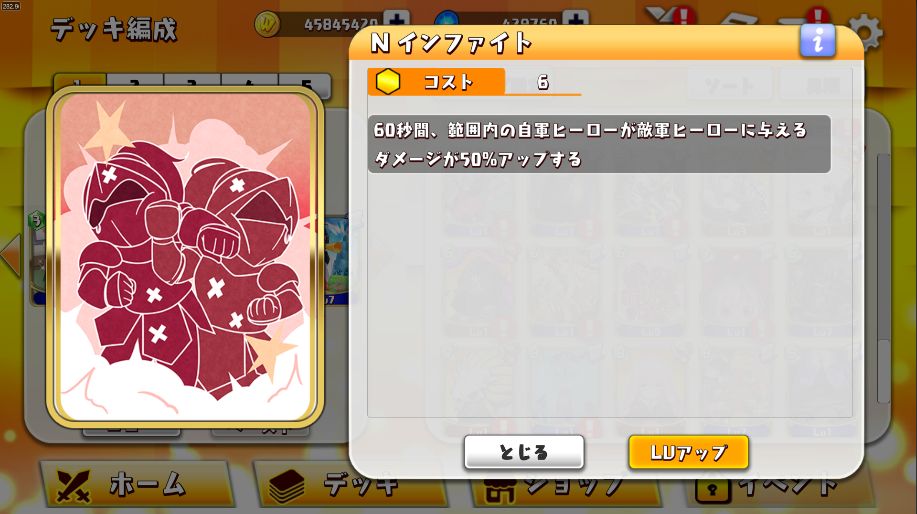The height and width of the screenshot is (514, 917).
Task: Select deck tab number 1
Action: tap(80, 82)
